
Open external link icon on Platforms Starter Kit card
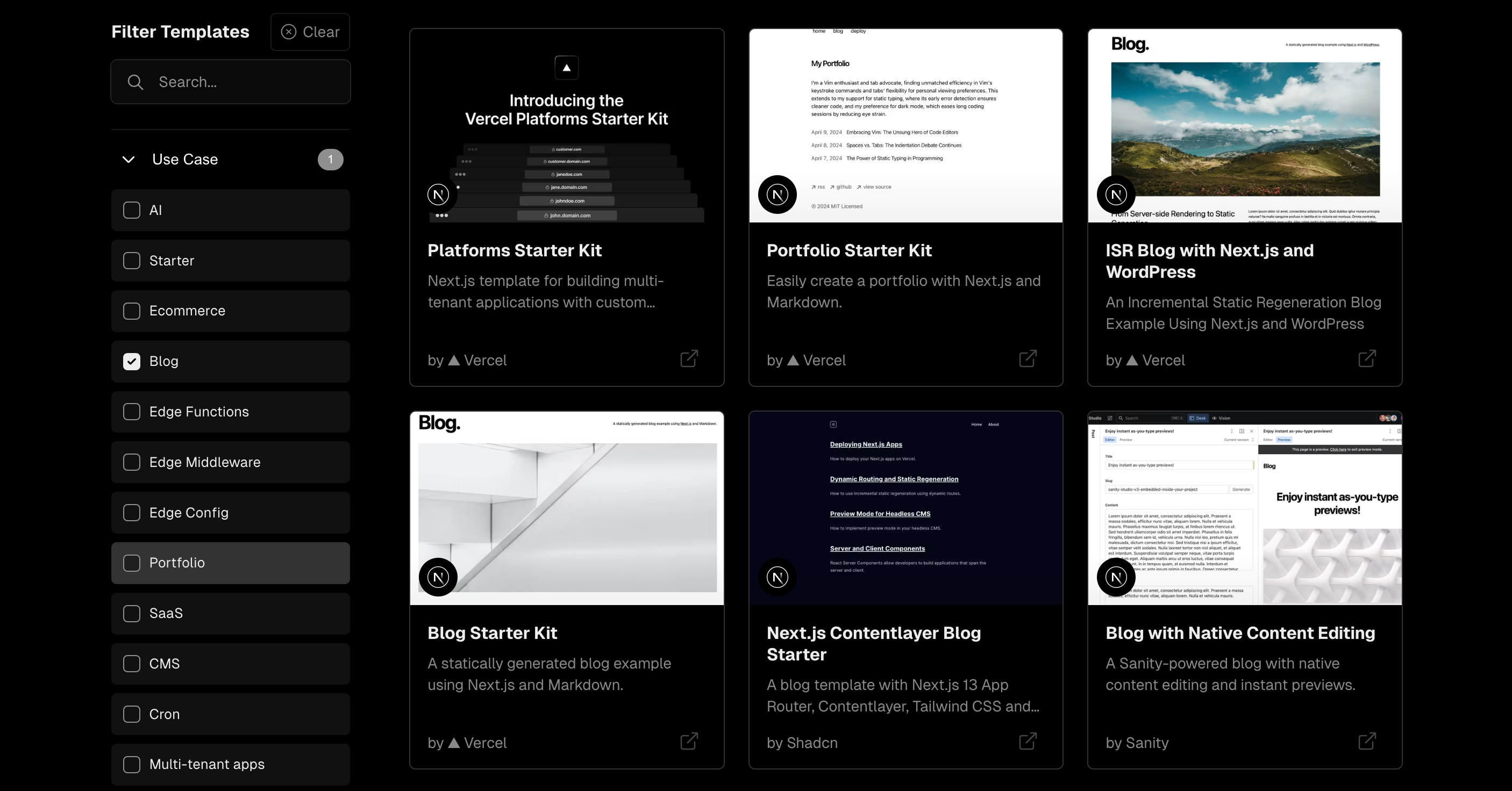689,358
